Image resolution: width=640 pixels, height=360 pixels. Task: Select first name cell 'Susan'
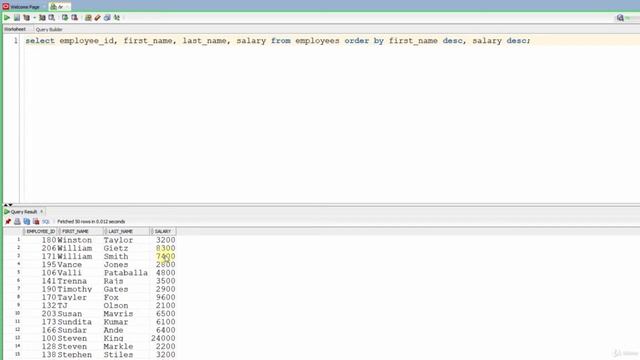point(70,313)
